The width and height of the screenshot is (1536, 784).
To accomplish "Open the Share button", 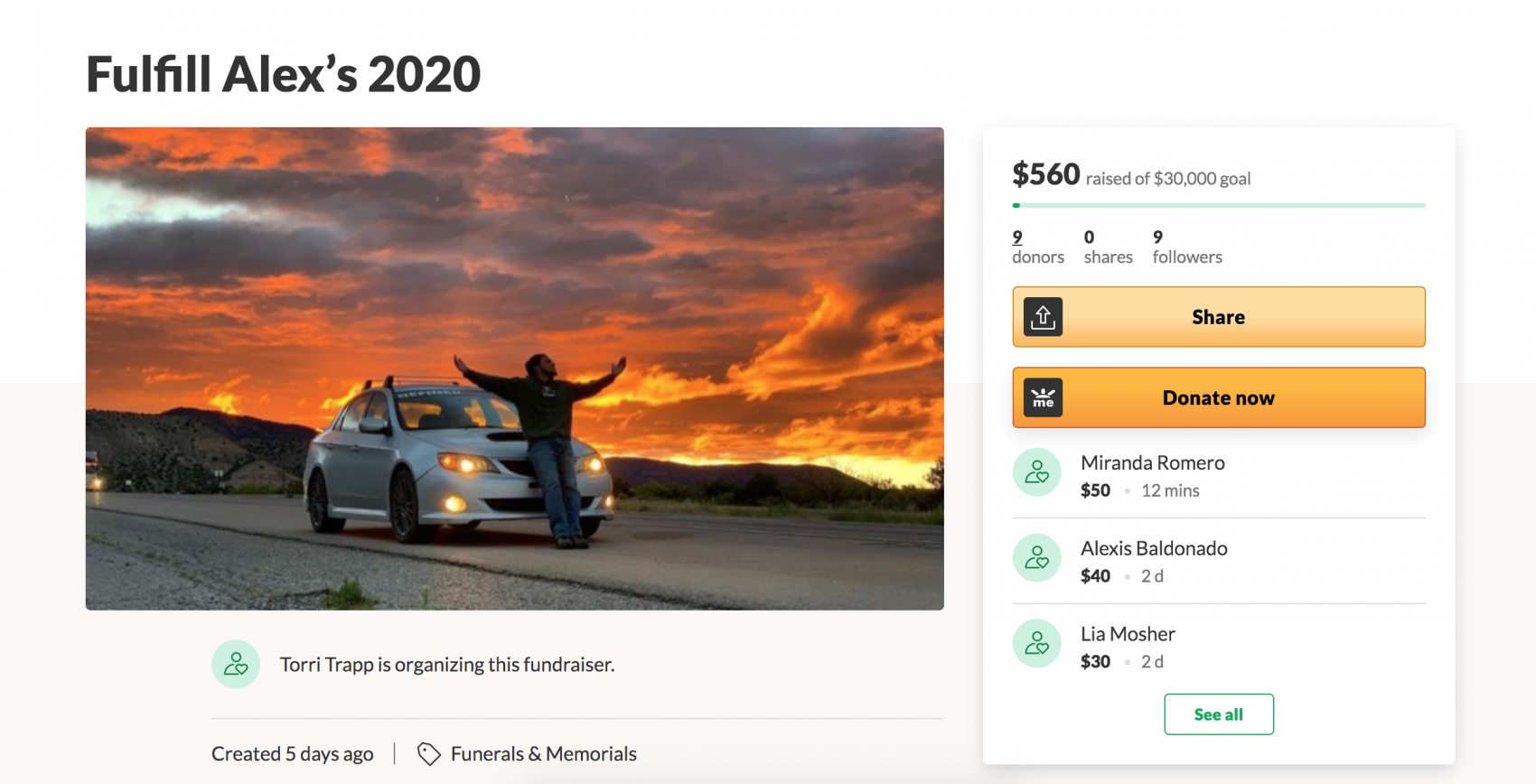I will [1219, 317].
